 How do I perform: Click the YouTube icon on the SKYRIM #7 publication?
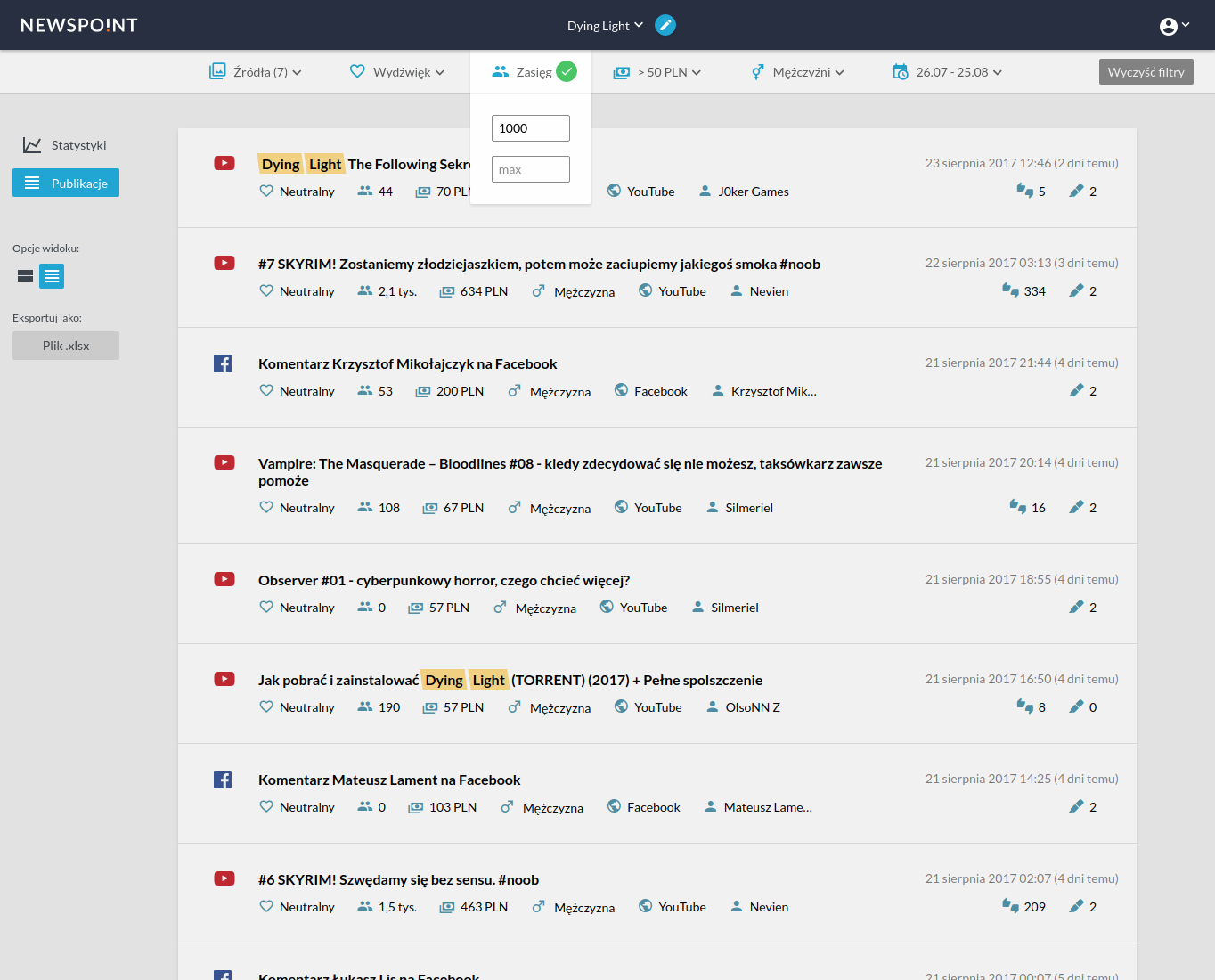(x=643, y=290)
